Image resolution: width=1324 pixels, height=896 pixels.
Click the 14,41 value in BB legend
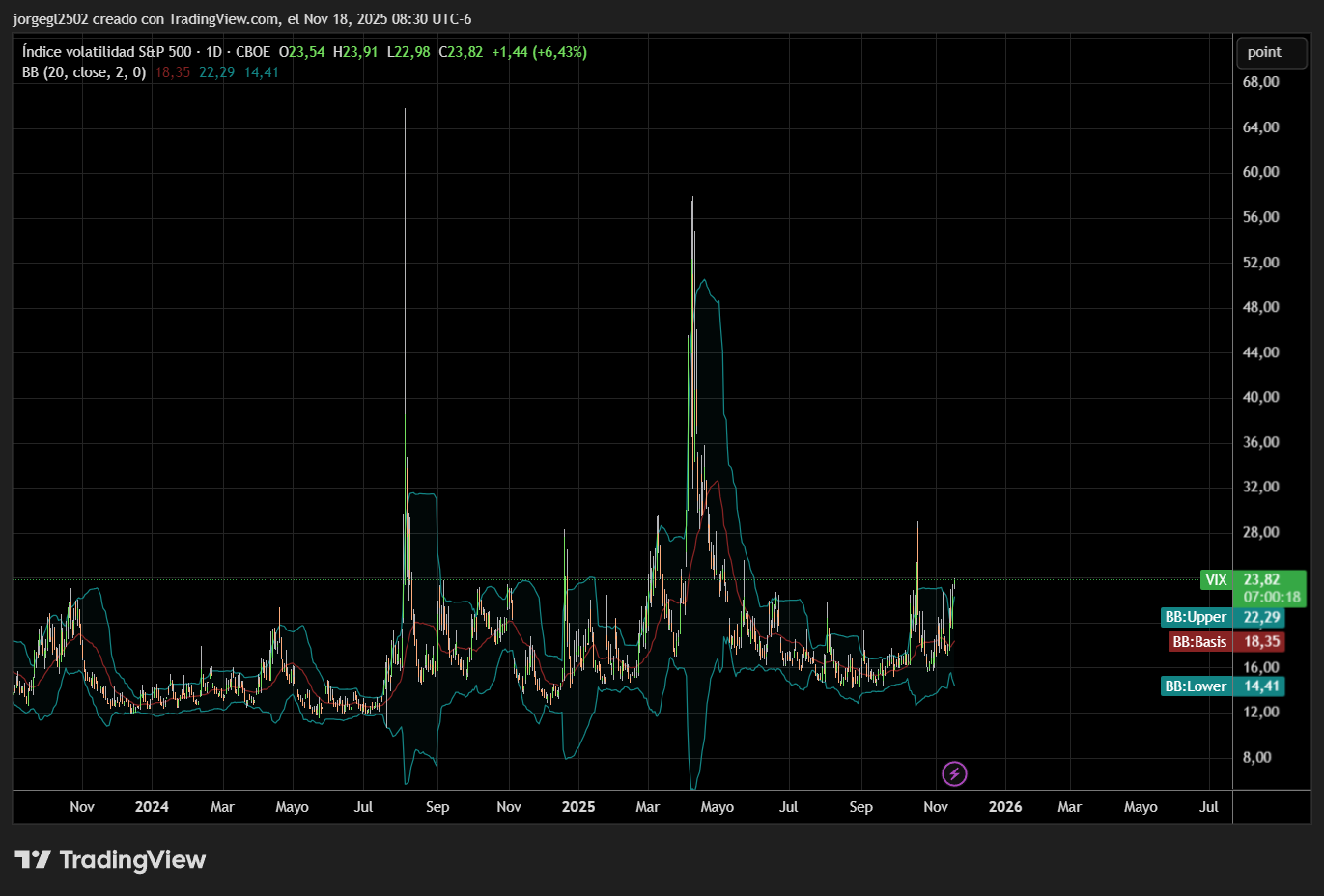point(261,72)
